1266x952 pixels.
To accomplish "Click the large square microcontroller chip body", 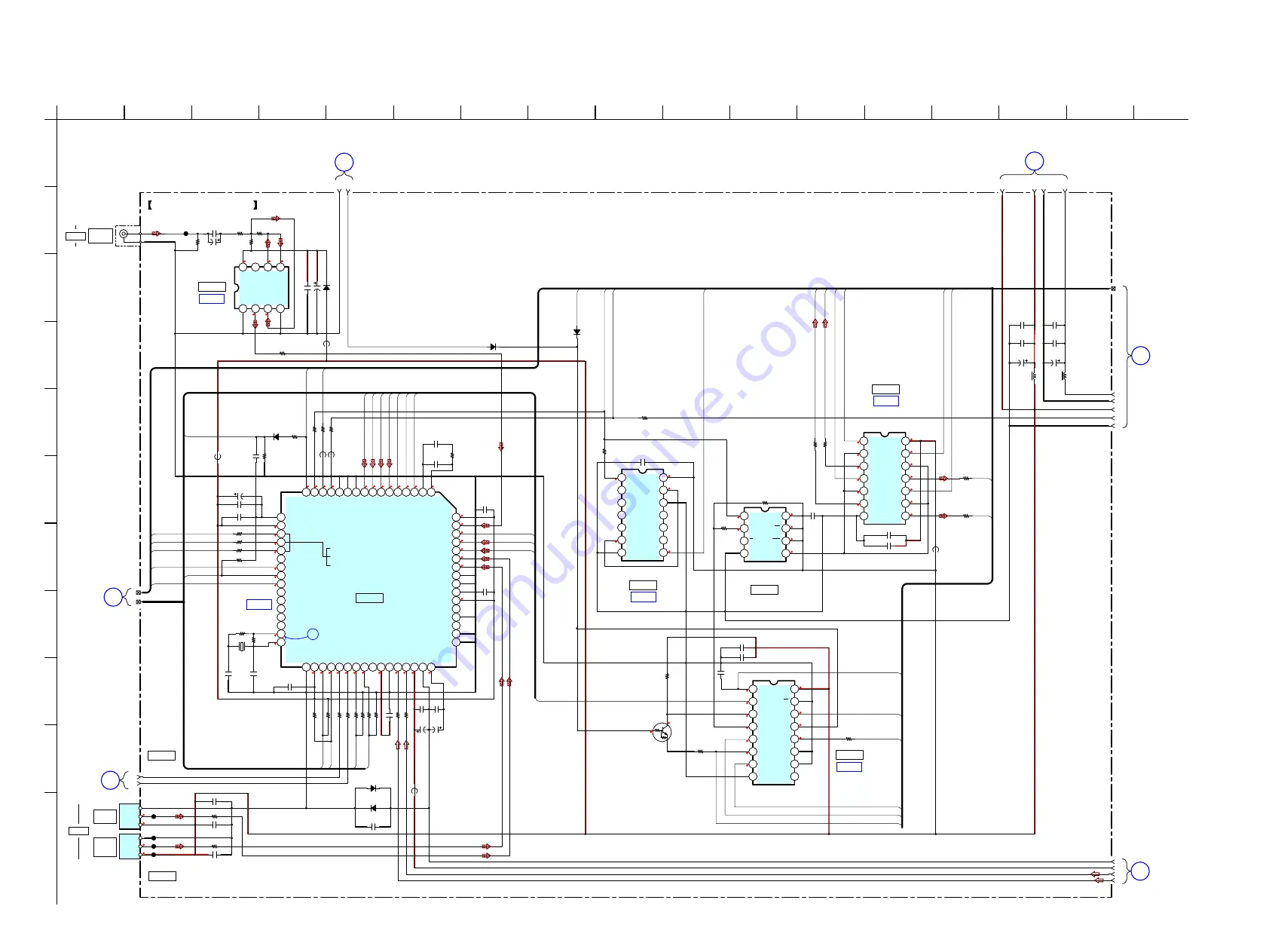I will tap(368, 580).
